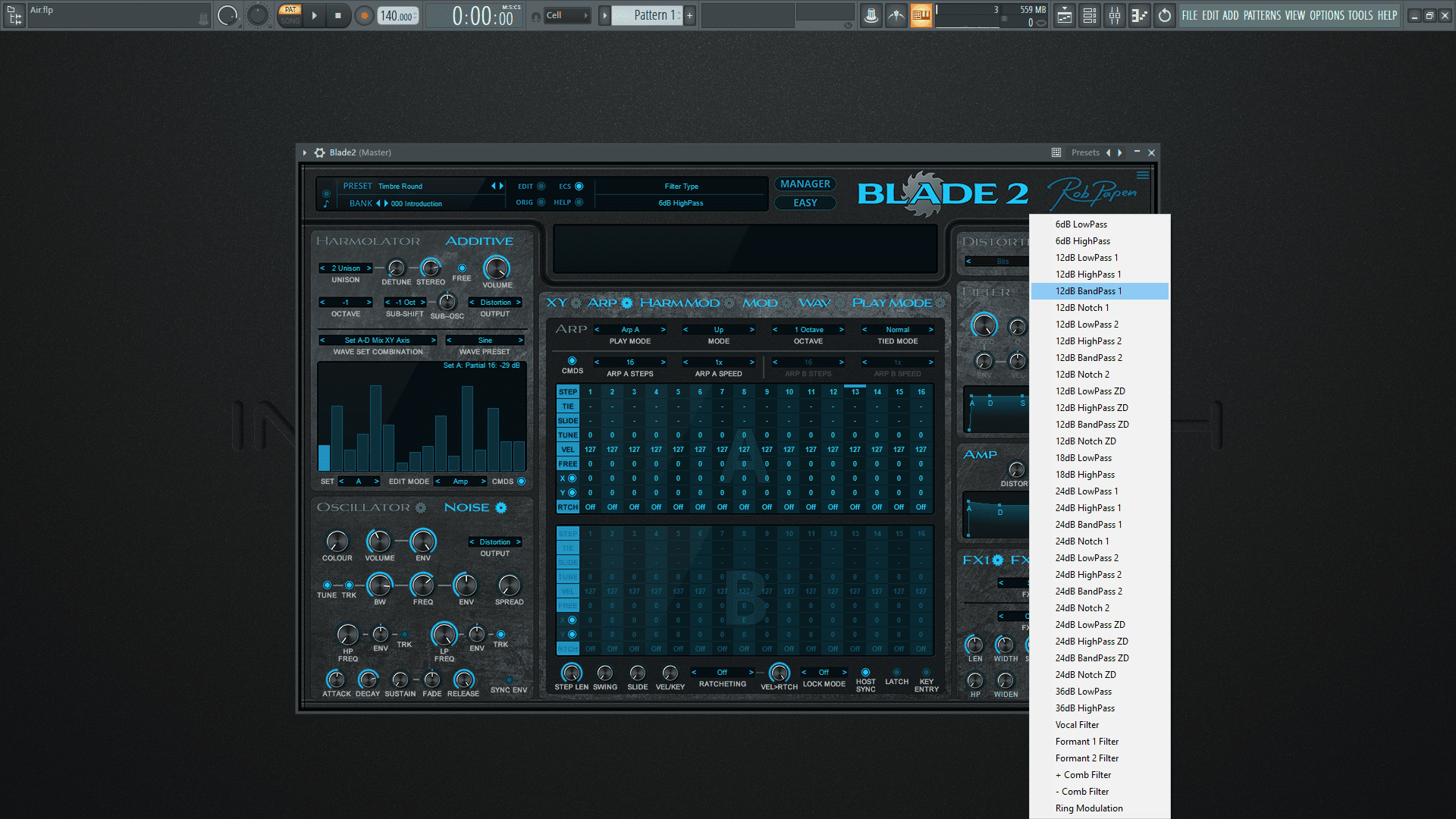
Task: Click the Pattern/Song mode PAT button
Action: point(290,10)
